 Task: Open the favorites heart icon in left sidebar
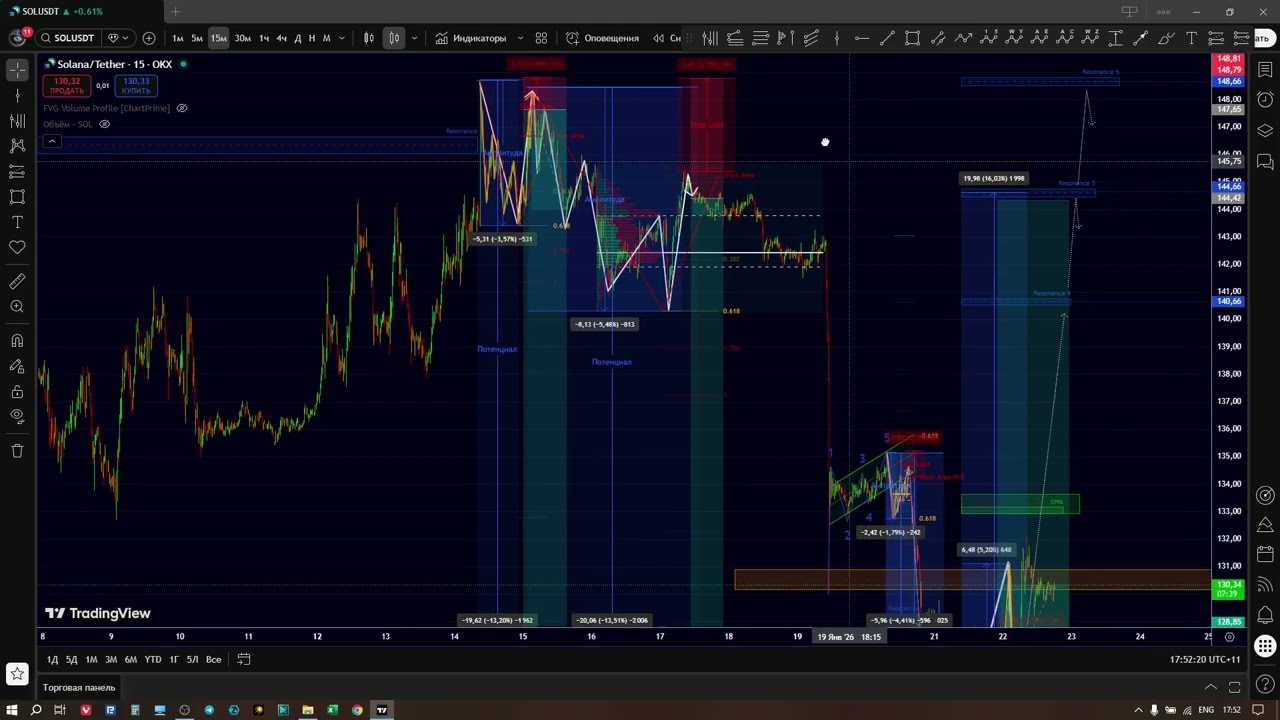click(x=17, y=247)
